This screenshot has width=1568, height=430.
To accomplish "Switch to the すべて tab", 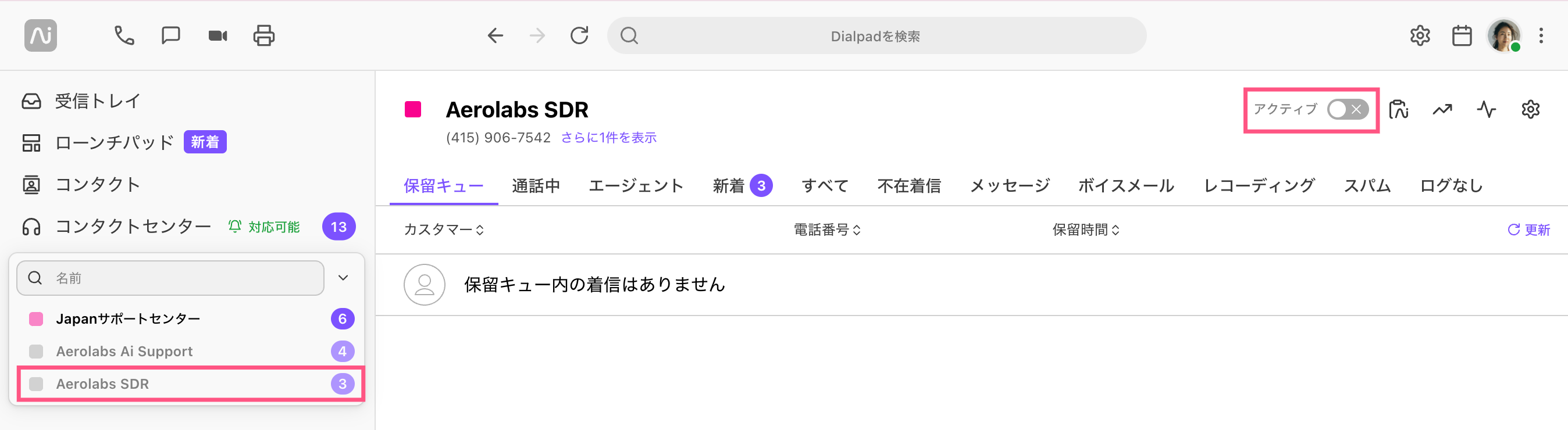I will click(x=825, y=185).
